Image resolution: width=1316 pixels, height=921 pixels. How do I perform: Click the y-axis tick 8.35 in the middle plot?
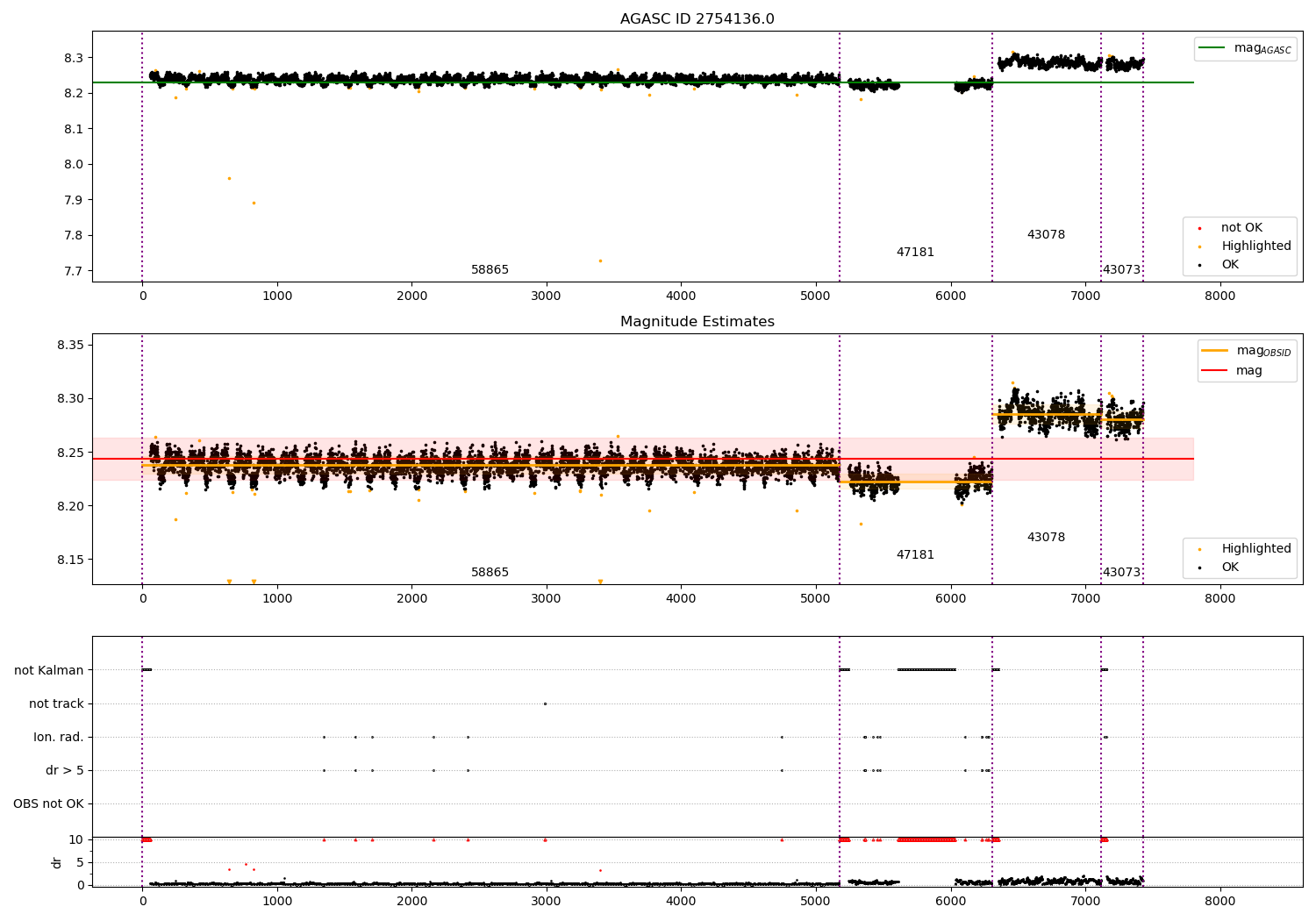click(70, 345)
